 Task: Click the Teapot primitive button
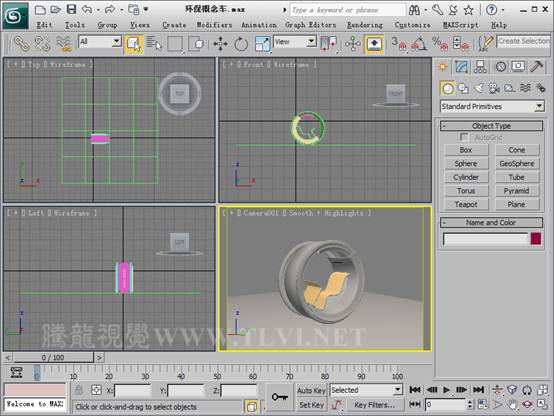coord(466,204)
